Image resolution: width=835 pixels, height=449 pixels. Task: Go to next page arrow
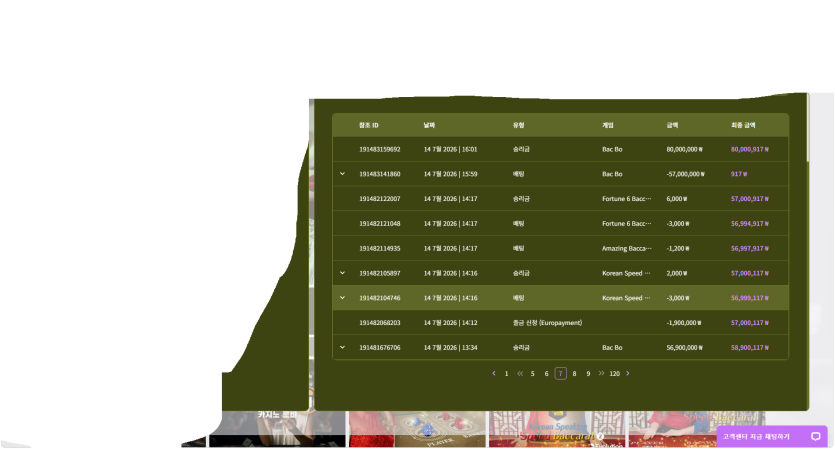click(628, 373)
